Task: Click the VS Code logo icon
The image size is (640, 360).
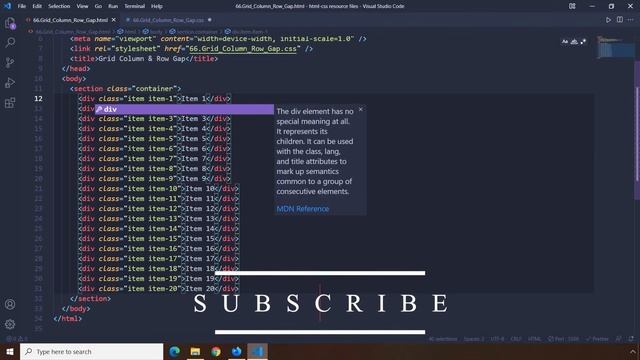Action: [7, 6]
